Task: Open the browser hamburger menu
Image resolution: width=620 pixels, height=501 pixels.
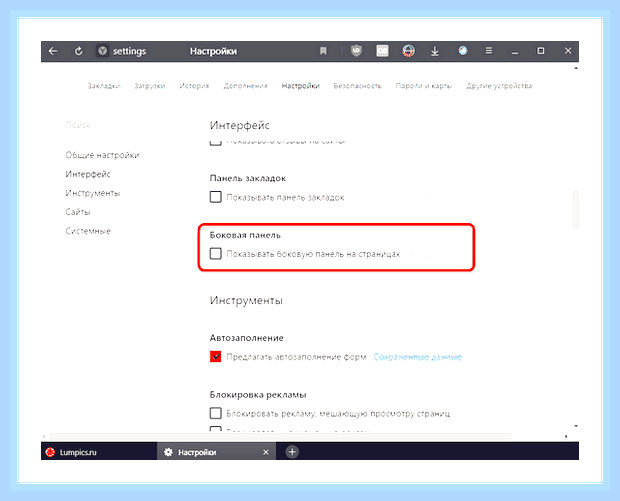Action: [x=489, y=51]
